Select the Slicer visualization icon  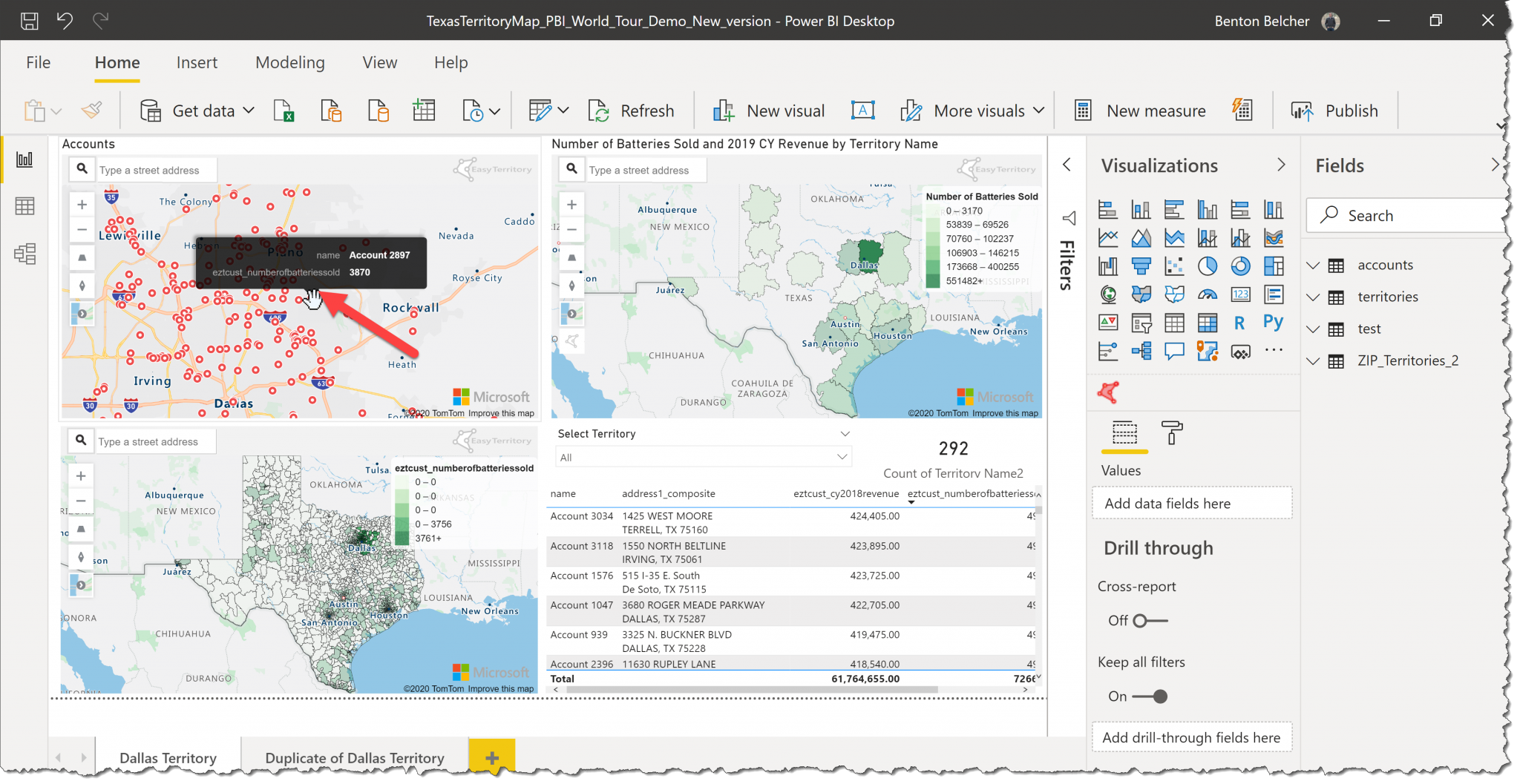(x=1141, y=322)
